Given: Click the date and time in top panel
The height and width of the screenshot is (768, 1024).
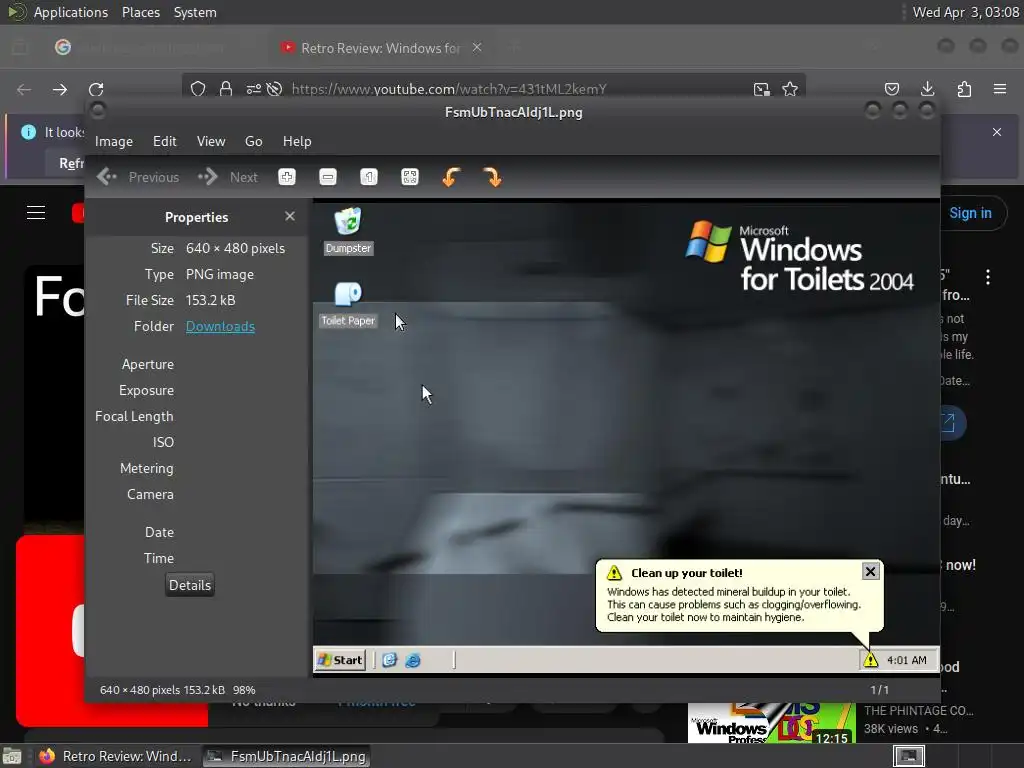Looking at the screenshot, I should pyautogui.click(x=966, y=12).
